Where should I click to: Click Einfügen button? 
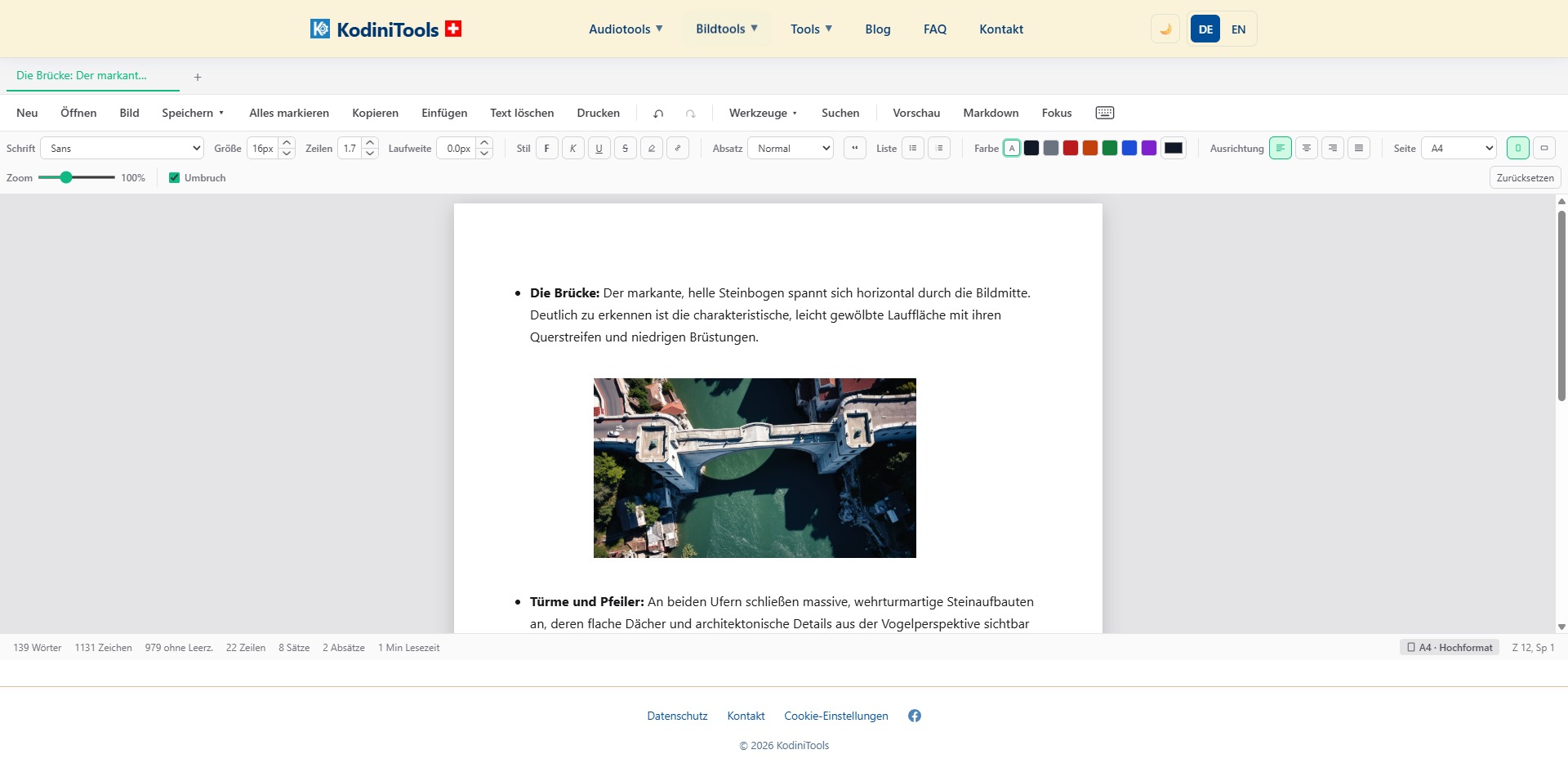[444, 113]
